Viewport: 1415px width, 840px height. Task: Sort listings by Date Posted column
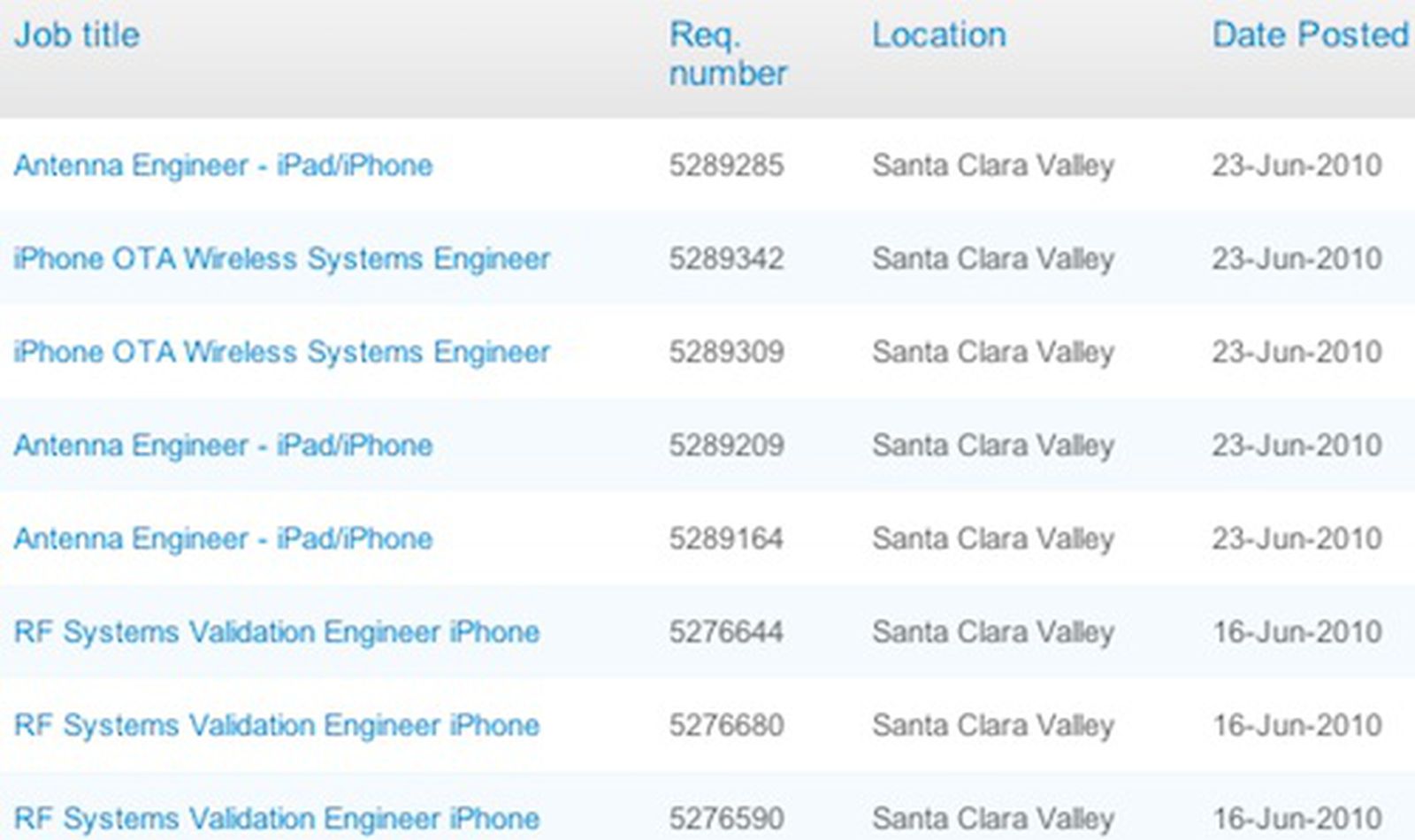[x=1307, y=35]
